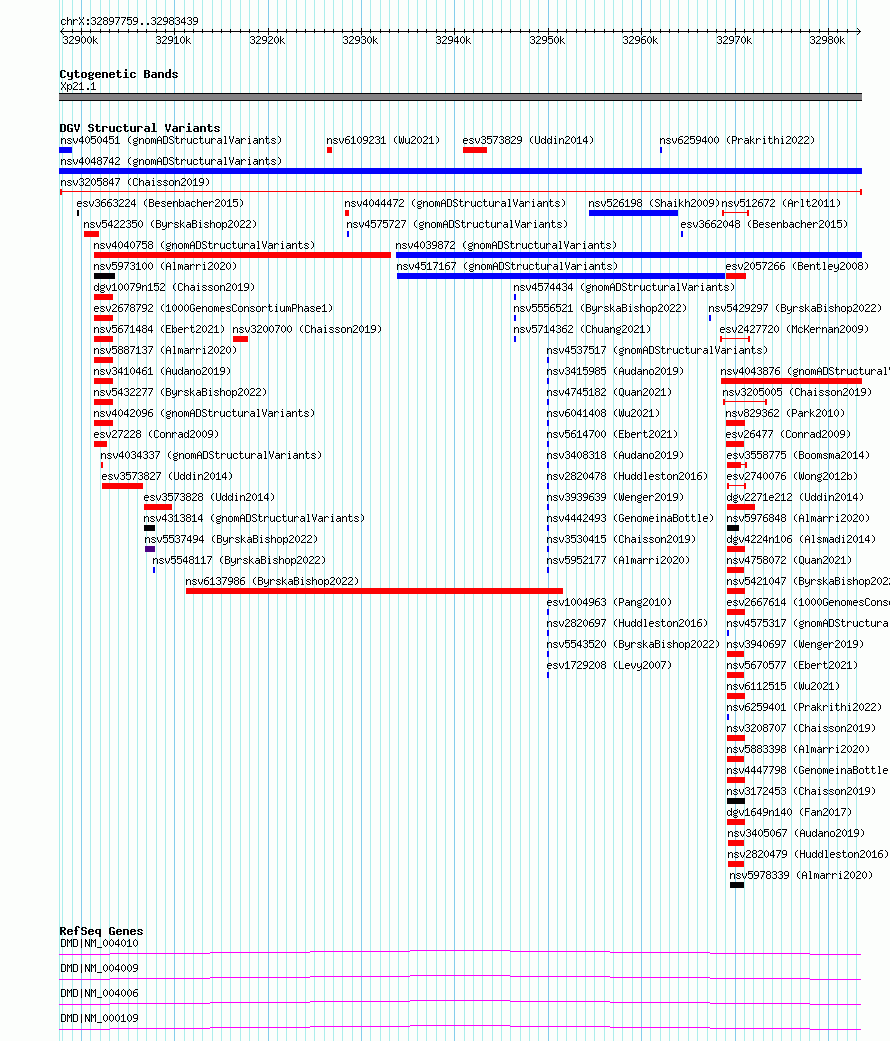The image size is (890, 1041).
Task: Click nsv5429297 (ByrskaBishop2022) label
Action: pos(795,309)
